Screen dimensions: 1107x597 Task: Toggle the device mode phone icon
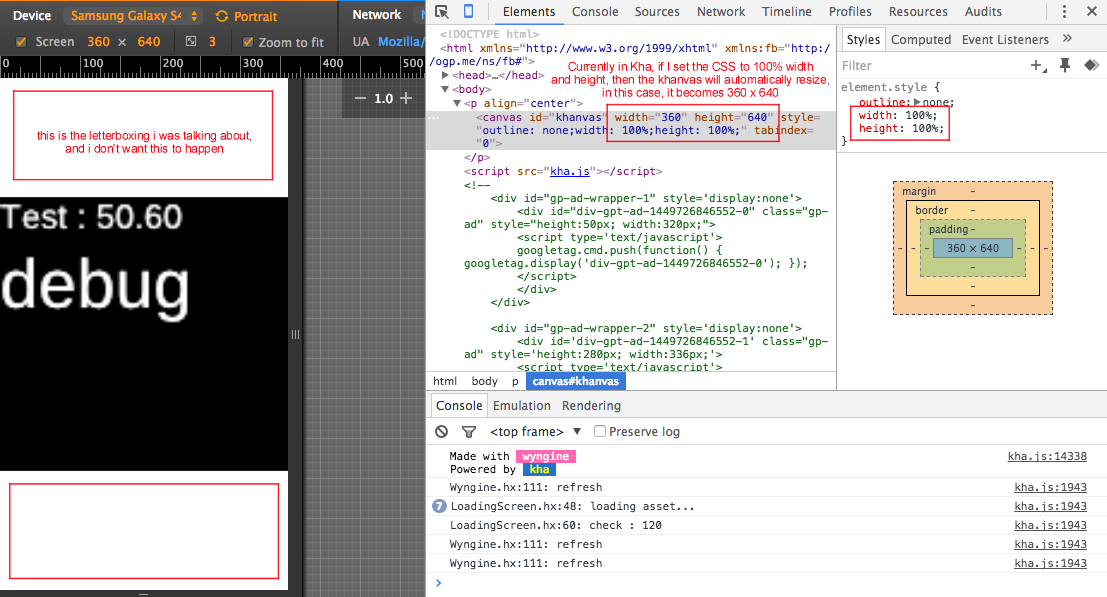pyautogui.click(x=468, y=11)
